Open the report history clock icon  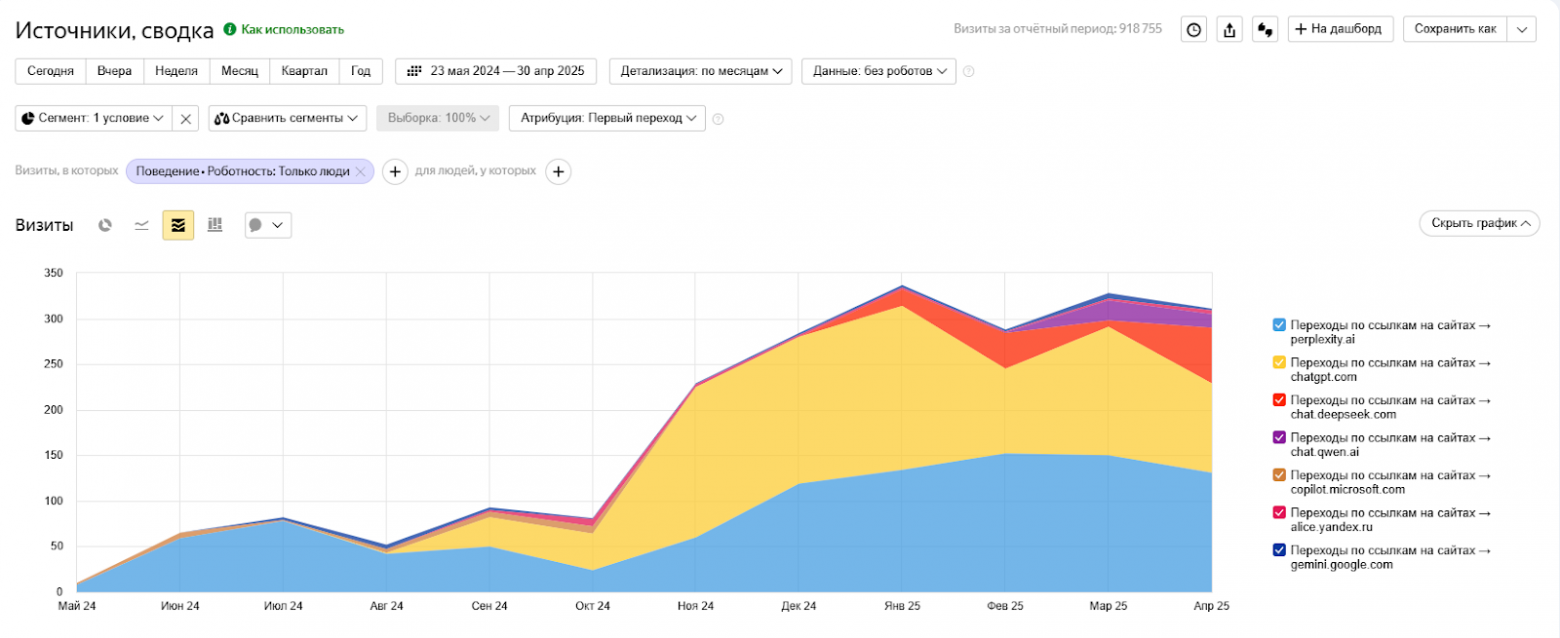click(x=1193, y=29)
